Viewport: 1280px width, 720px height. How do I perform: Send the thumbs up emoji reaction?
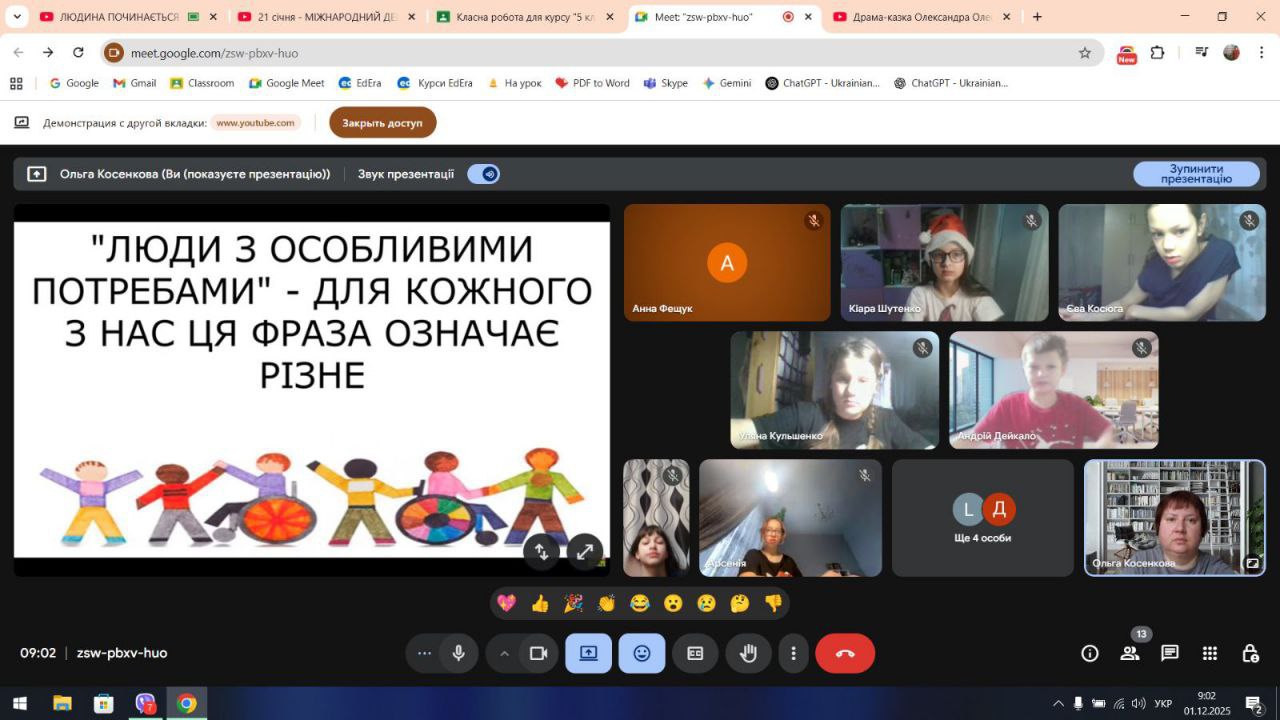pyautogui.click(x=540, y=603)
